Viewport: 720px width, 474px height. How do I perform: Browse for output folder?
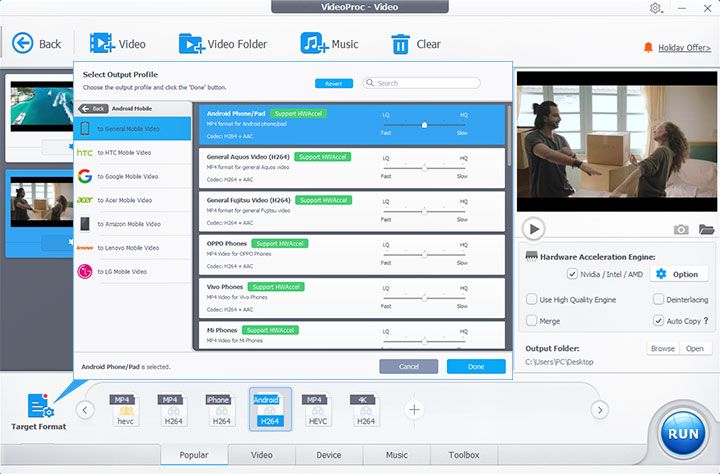tap(663, 349)
